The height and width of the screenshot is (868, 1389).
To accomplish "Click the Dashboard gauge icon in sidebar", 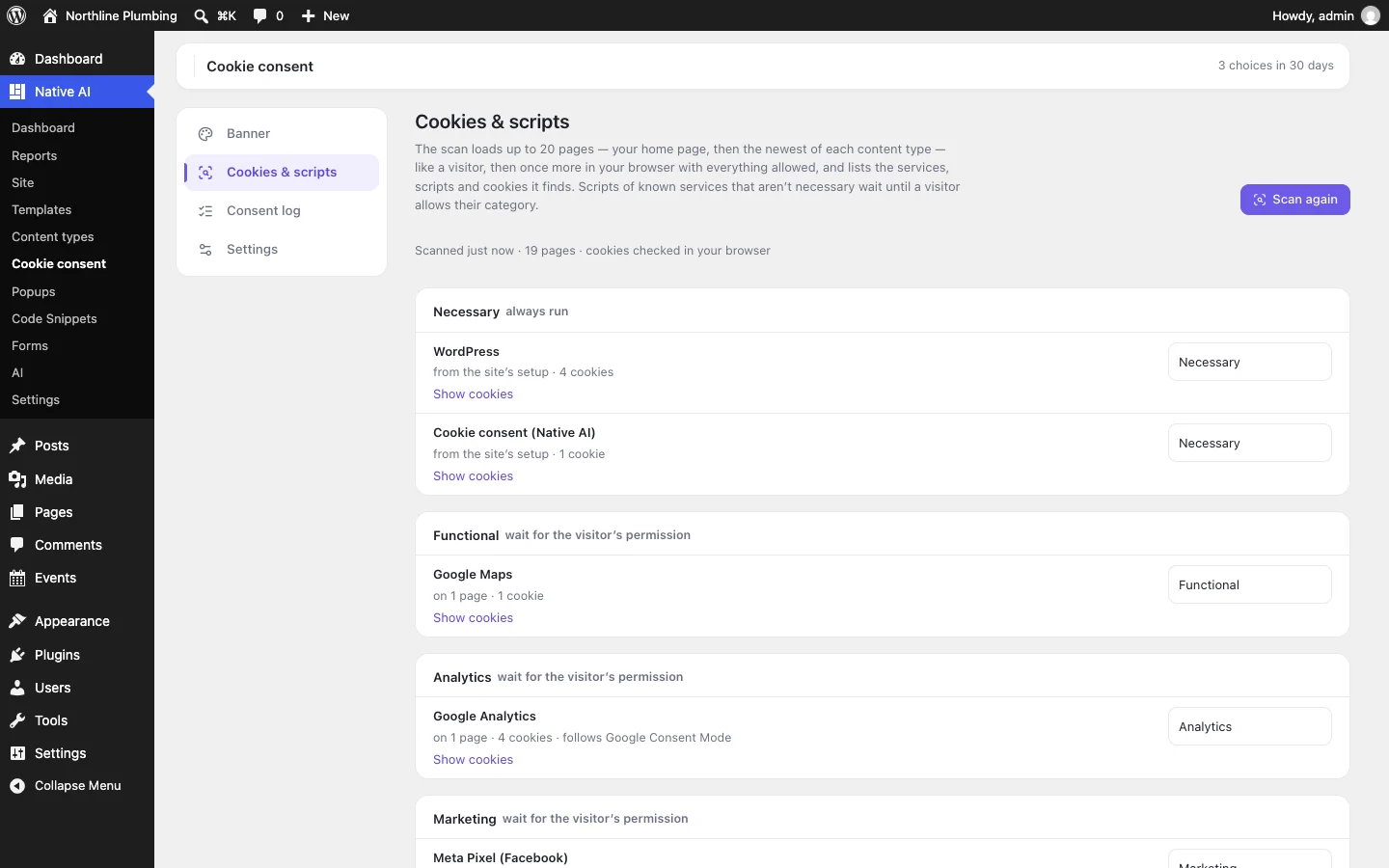I will [x=17, y=59].
